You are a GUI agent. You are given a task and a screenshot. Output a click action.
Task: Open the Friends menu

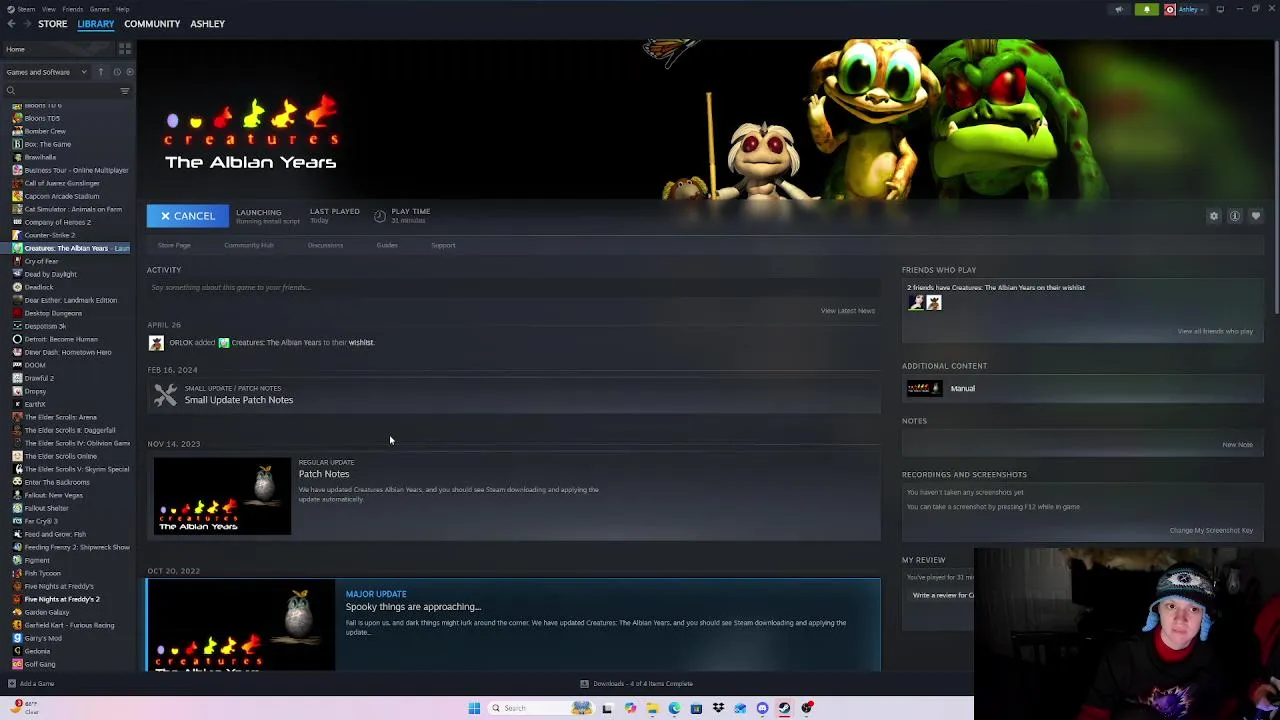pos(73,9)
